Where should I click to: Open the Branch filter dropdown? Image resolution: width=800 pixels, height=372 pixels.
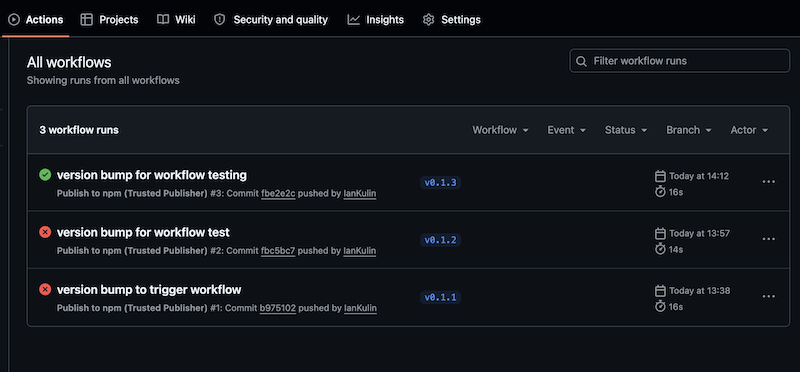pyautogui.click(x=689, y=130)
